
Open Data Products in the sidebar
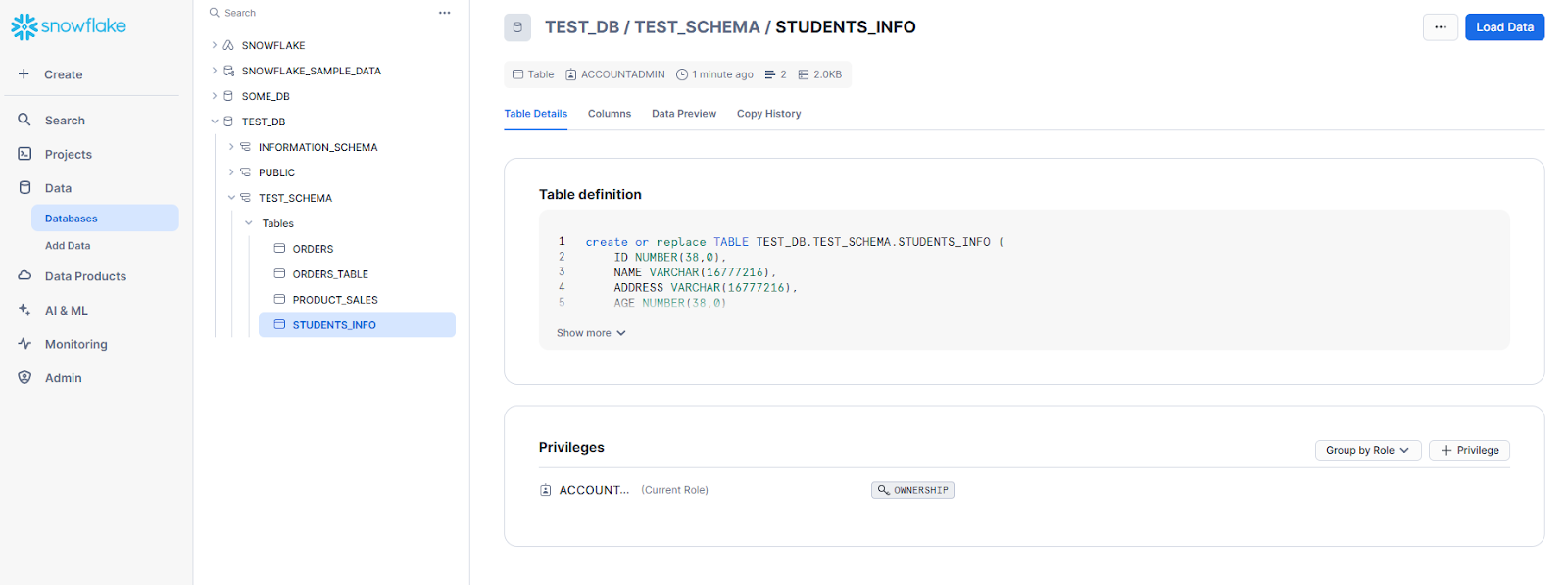85,276
